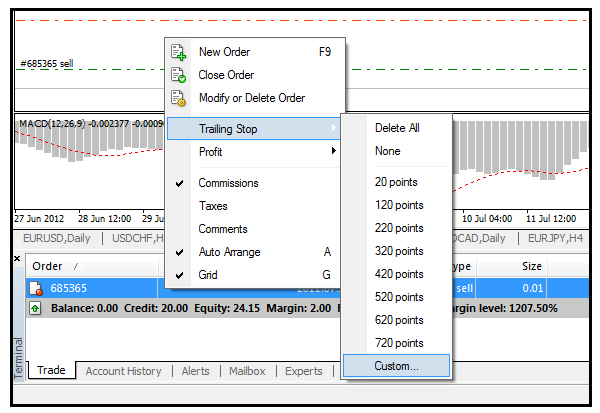Sort by the Order column header
600x413 pixels.
[x=48, y=266]
